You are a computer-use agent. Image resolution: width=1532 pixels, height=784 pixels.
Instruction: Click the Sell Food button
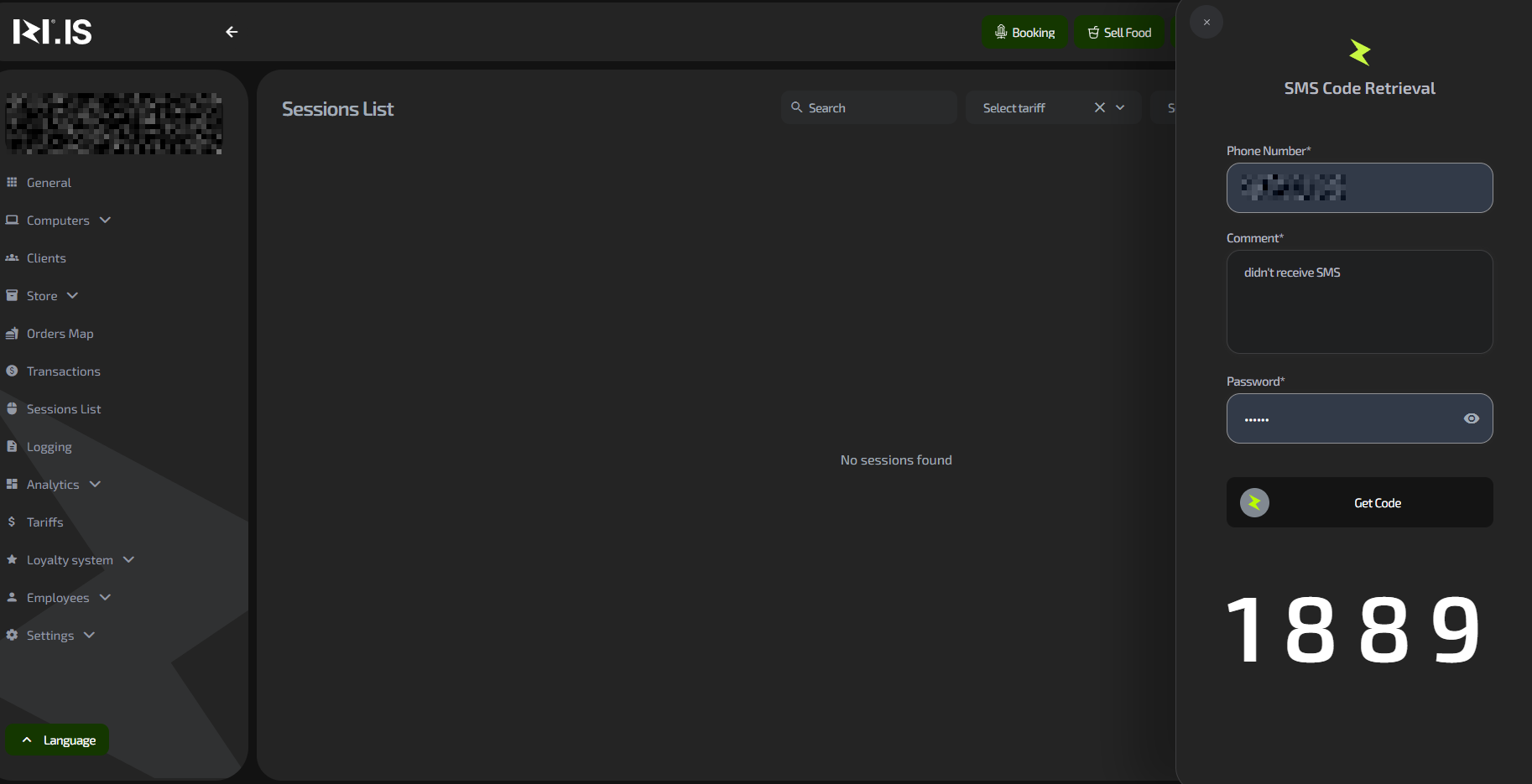1119,33
